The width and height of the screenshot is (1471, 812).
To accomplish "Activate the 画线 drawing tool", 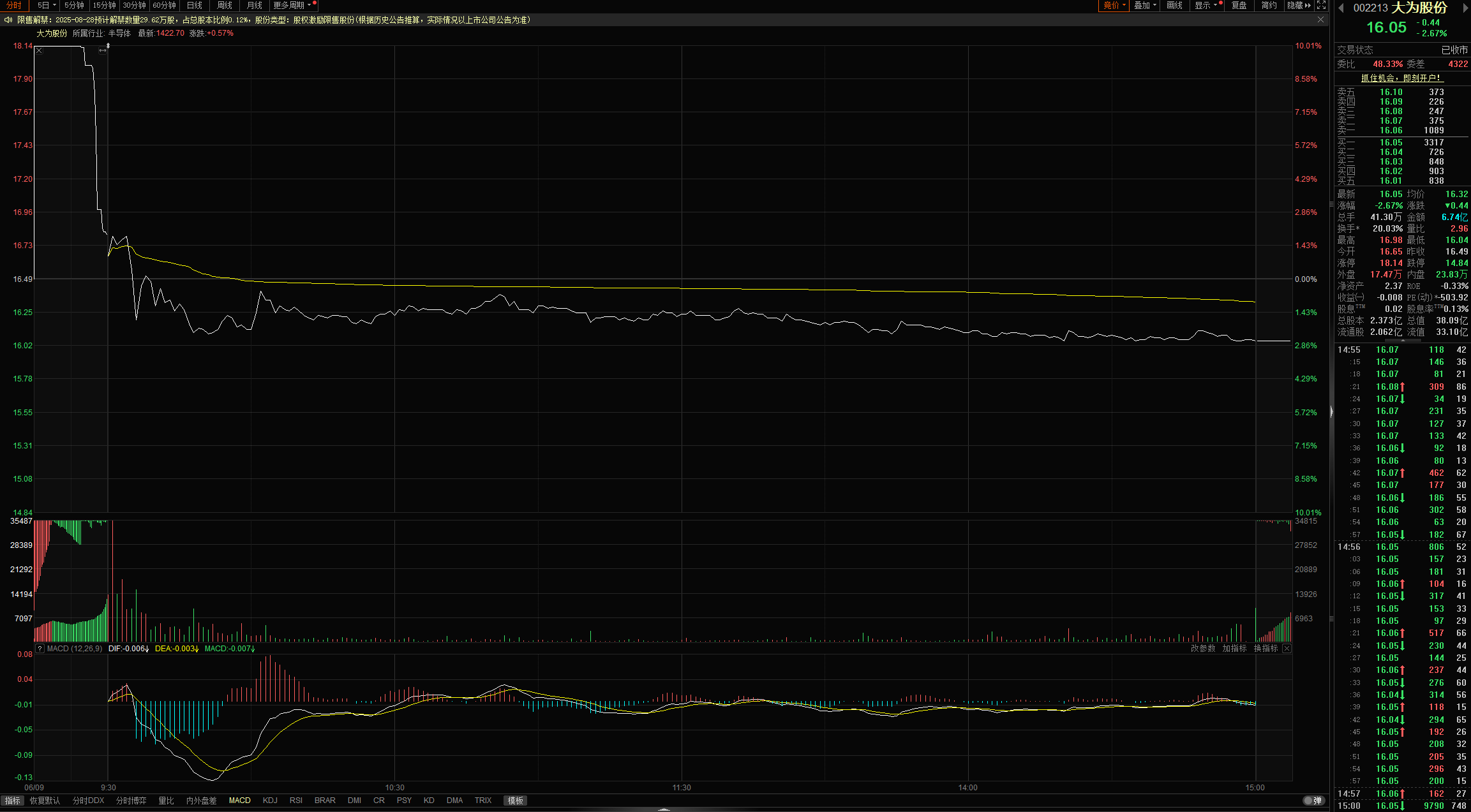I will tap(1175, 5).
